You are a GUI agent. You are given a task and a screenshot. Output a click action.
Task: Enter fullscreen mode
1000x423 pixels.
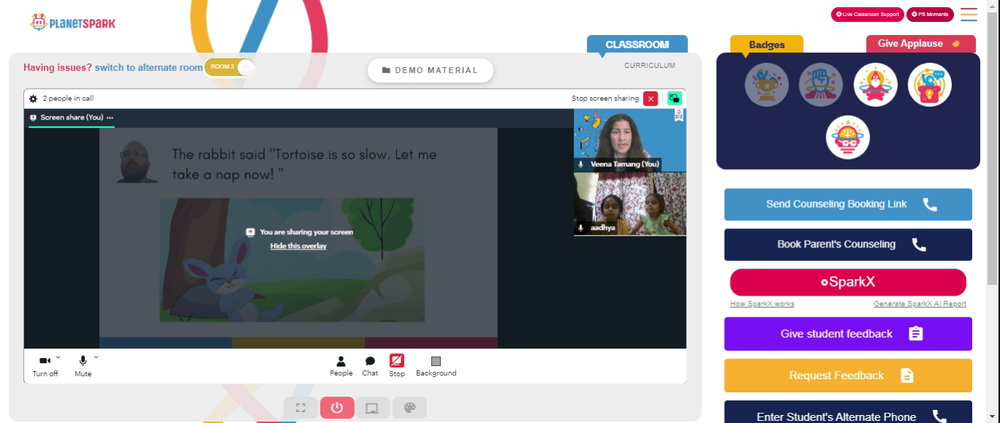[300, 408]
